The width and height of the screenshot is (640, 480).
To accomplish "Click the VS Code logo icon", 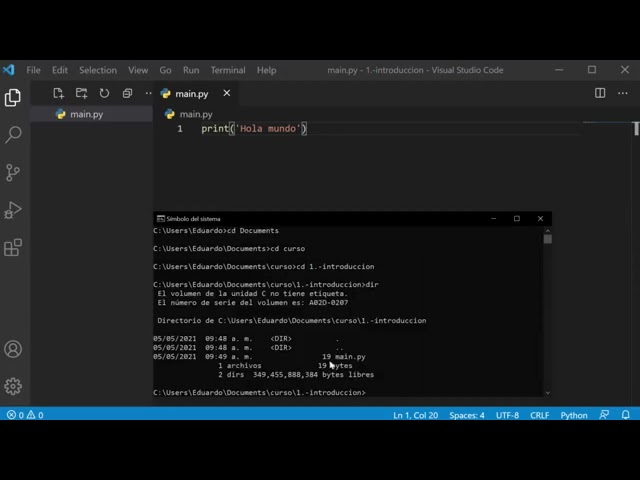I will pyautogui.click(x=9, y=70).
